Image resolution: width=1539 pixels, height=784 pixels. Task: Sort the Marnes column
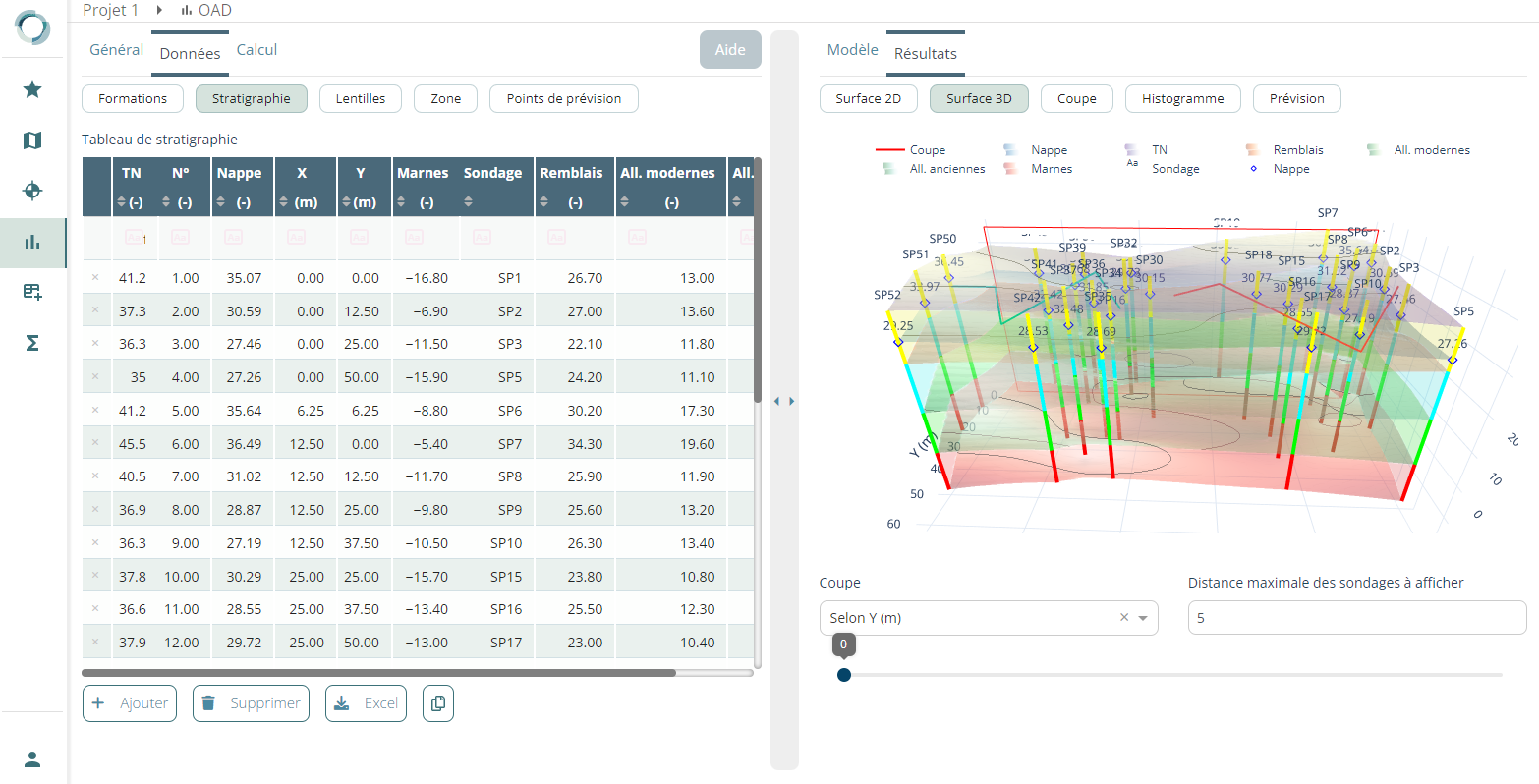coord(401,202)
